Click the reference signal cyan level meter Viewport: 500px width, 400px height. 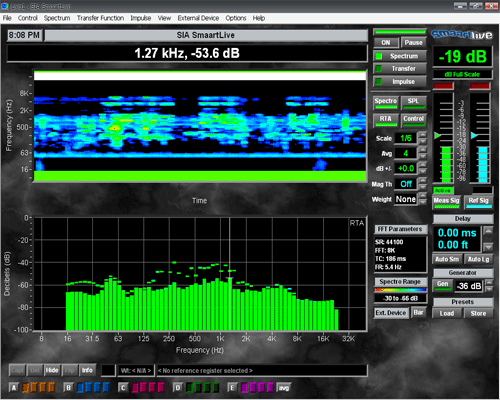(483, 164)
